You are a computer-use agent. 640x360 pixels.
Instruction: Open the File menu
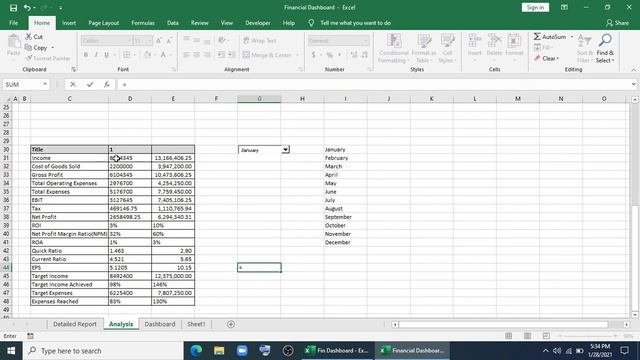(x=13, y=23)
